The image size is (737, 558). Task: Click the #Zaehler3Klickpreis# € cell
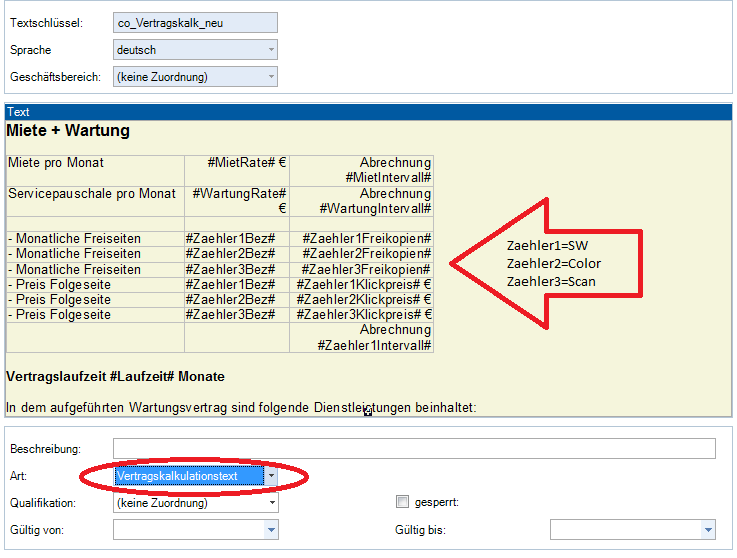363,315
